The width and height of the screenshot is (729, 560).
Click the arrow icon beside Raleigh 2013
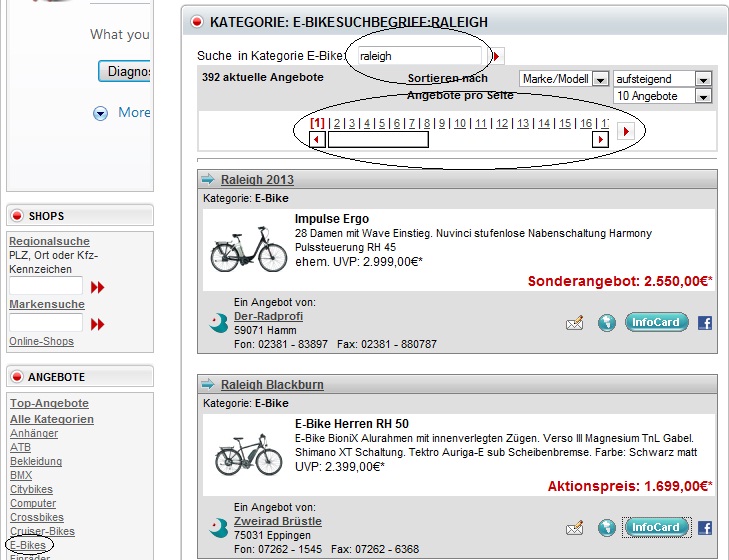[208, 179]
